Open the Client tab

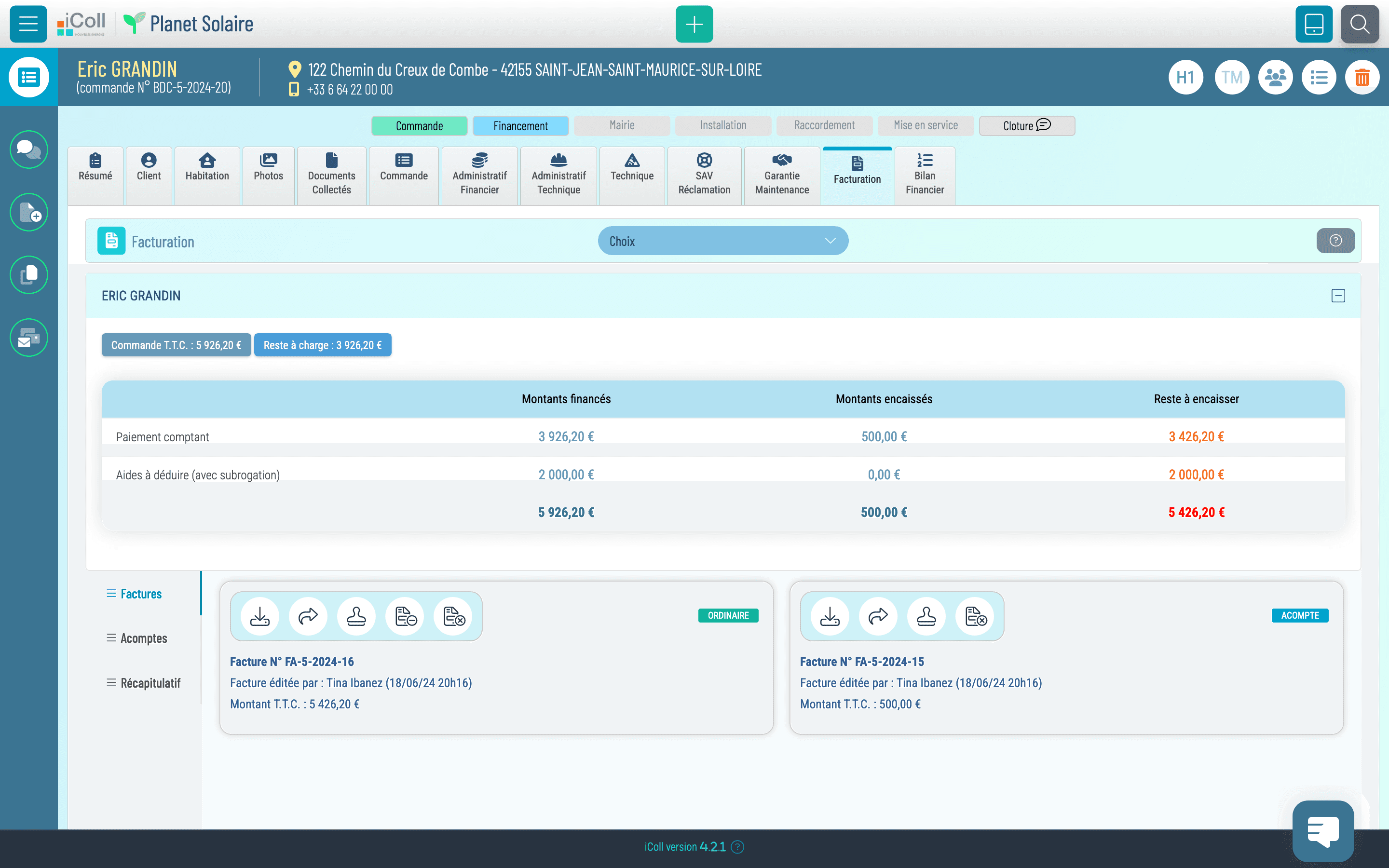(149, 175)
